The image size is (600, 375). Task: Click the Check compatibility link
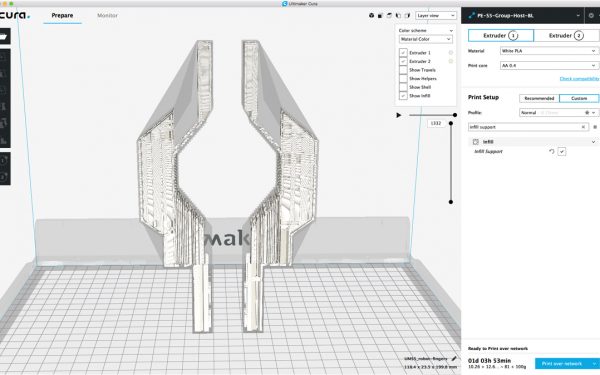pos(579,79)
